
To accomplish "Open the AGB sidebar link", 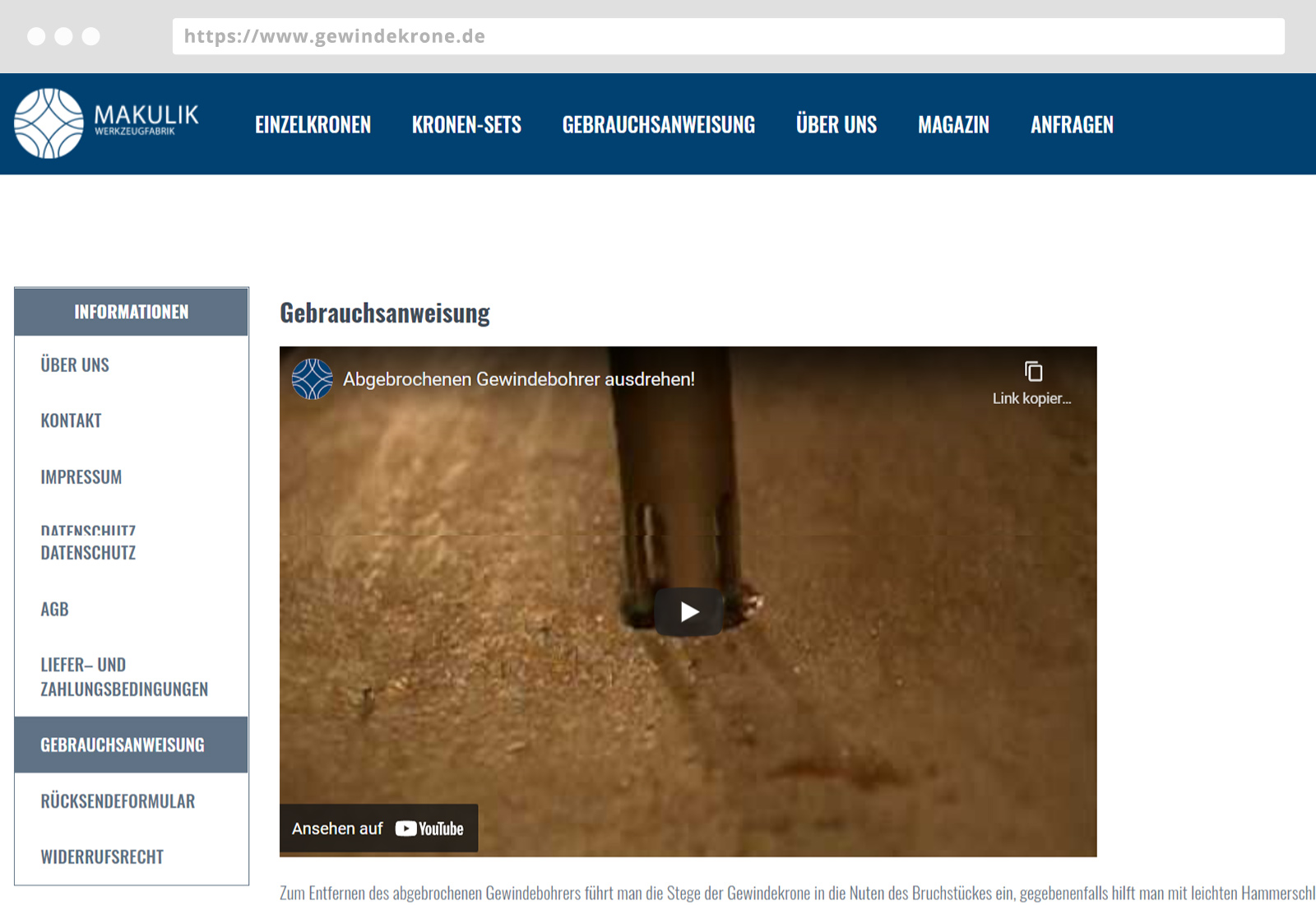I will click(x=55, y=610).
